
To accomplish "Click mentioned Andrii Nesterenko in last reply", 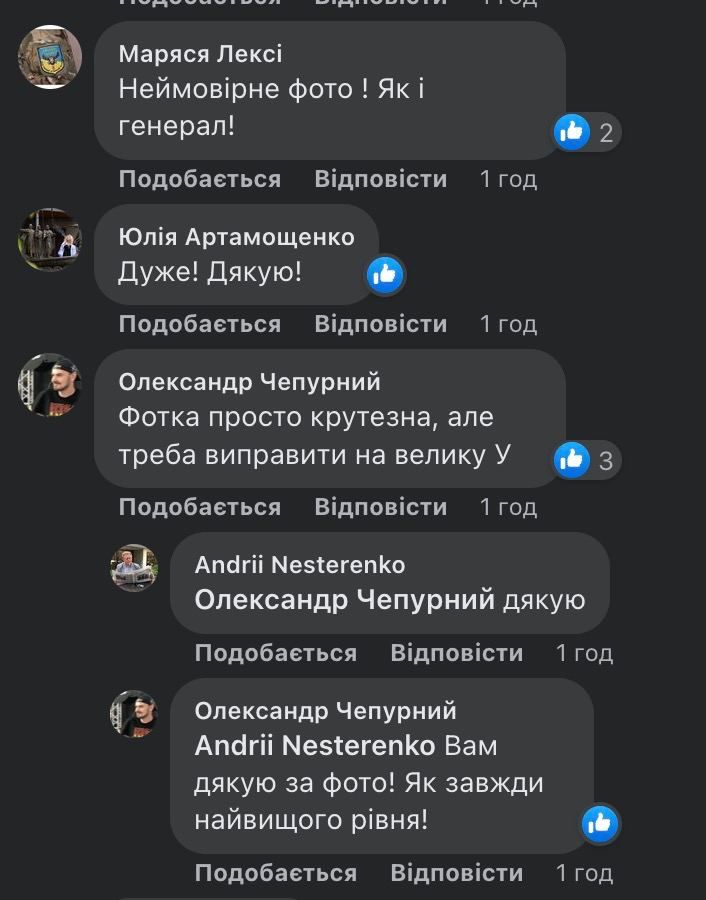I will coord(315,746).
